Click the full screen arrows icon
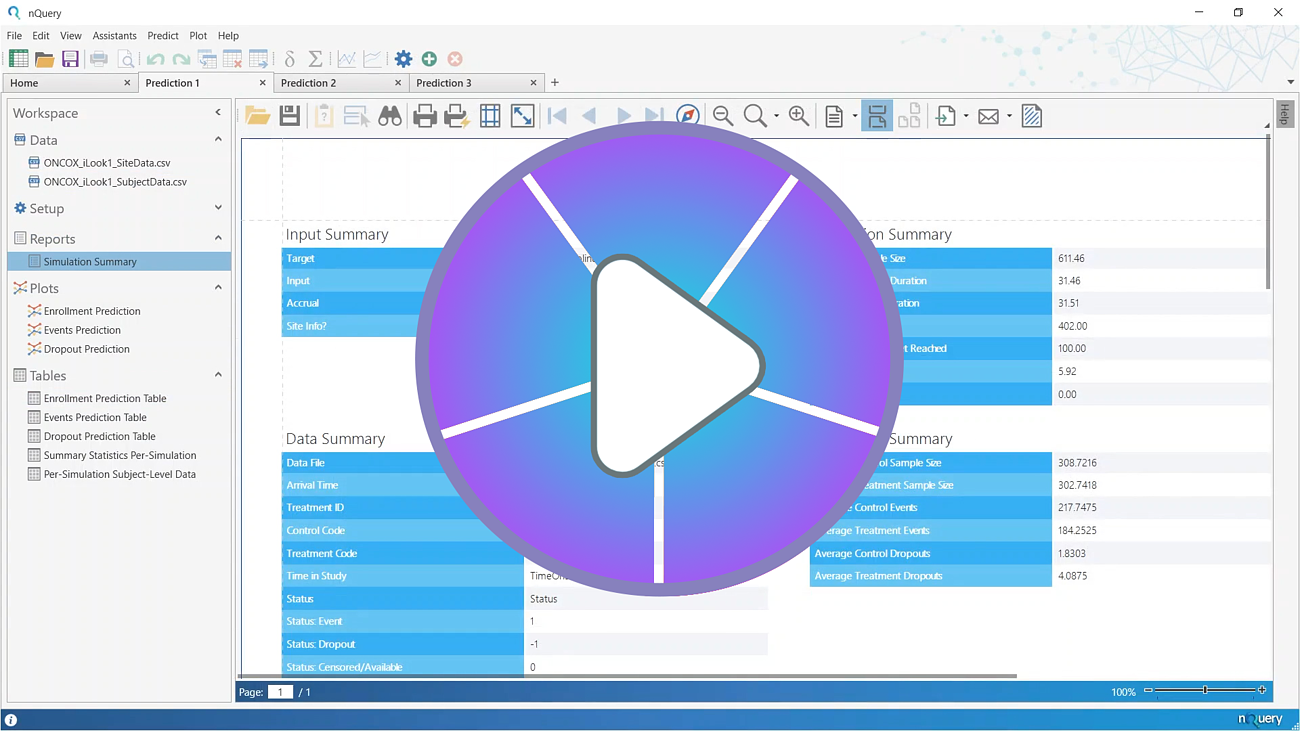Image resolution: width=1300 pixels, height=731 pixels. [x=522, y=117]
